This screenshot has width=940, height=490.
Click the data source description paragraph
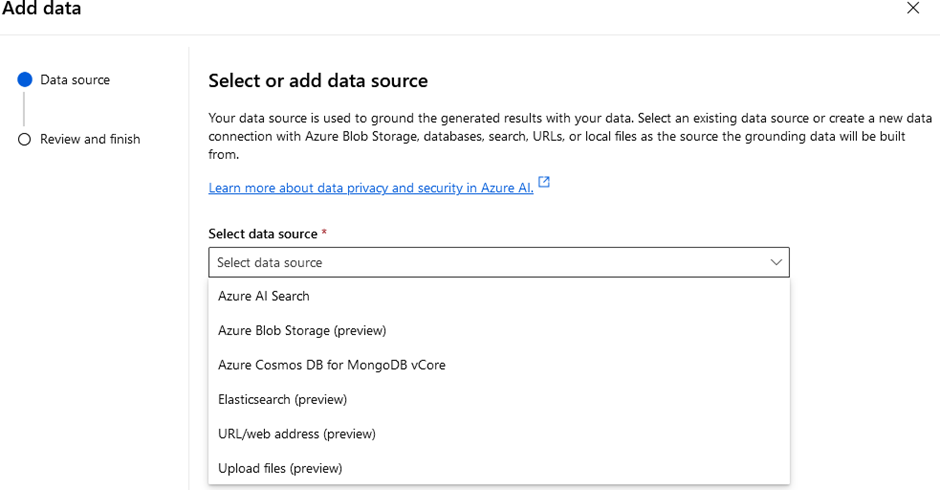[556, 137]
